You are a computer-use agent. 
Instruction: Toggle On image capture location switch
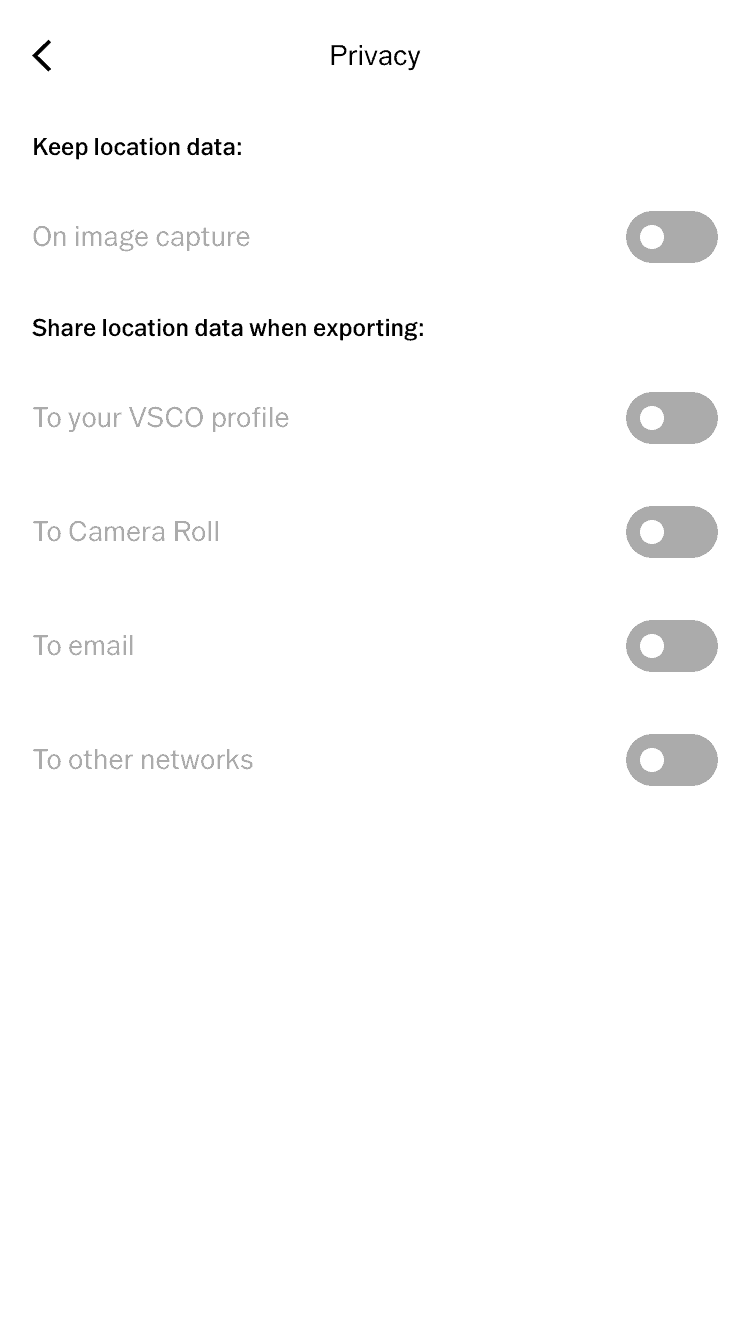tap(671, 237)
